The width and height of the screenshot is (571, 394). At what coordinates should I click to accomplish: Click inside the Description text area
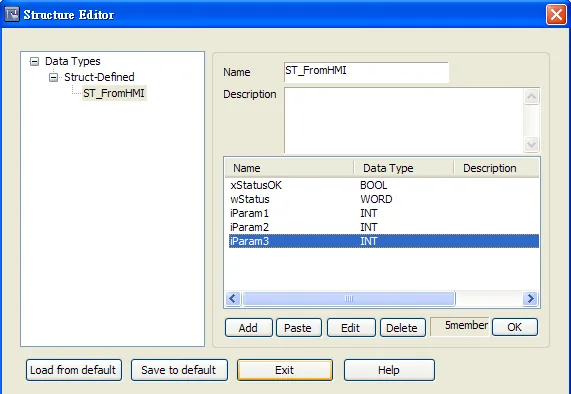(x=403, y=120)
